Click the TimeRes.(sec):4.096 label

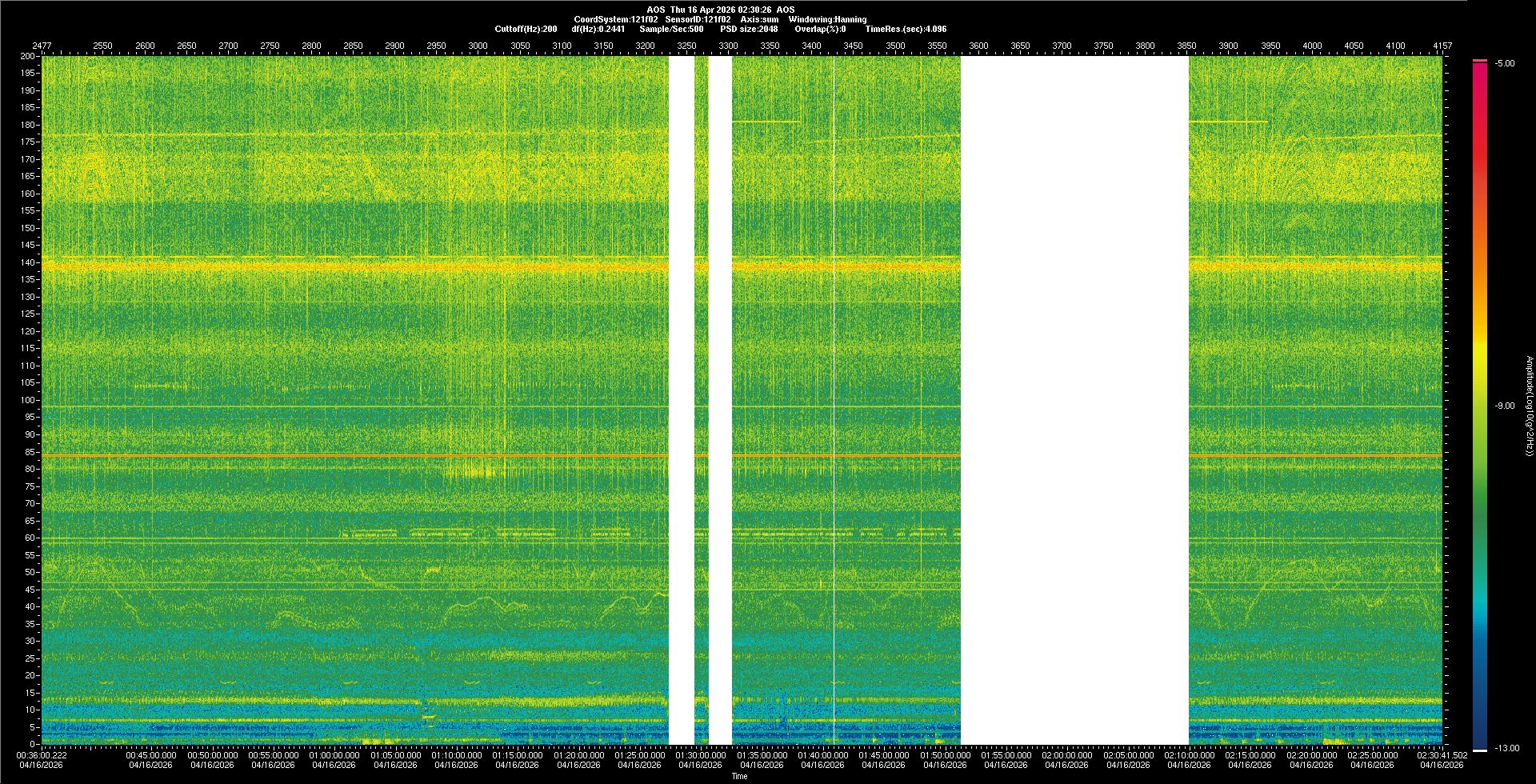pyautogui.click(x=906, y=29)
